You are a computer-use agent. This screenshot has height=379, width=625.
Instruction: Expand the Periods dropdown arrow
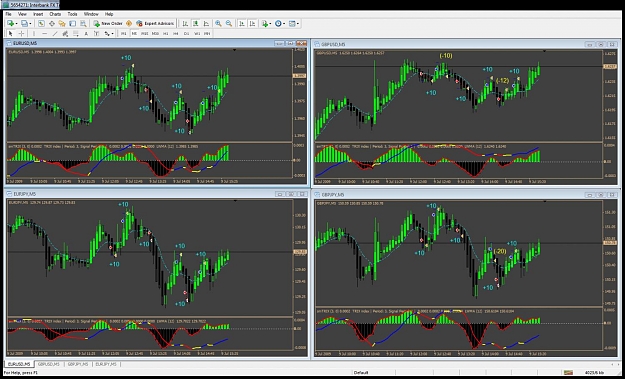[284, 24]
